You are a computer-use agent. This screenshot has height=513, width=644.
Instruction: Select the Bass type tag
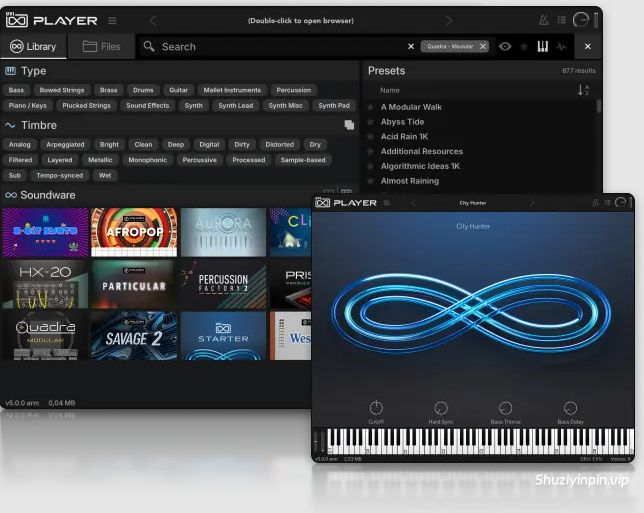pos(16,90)
